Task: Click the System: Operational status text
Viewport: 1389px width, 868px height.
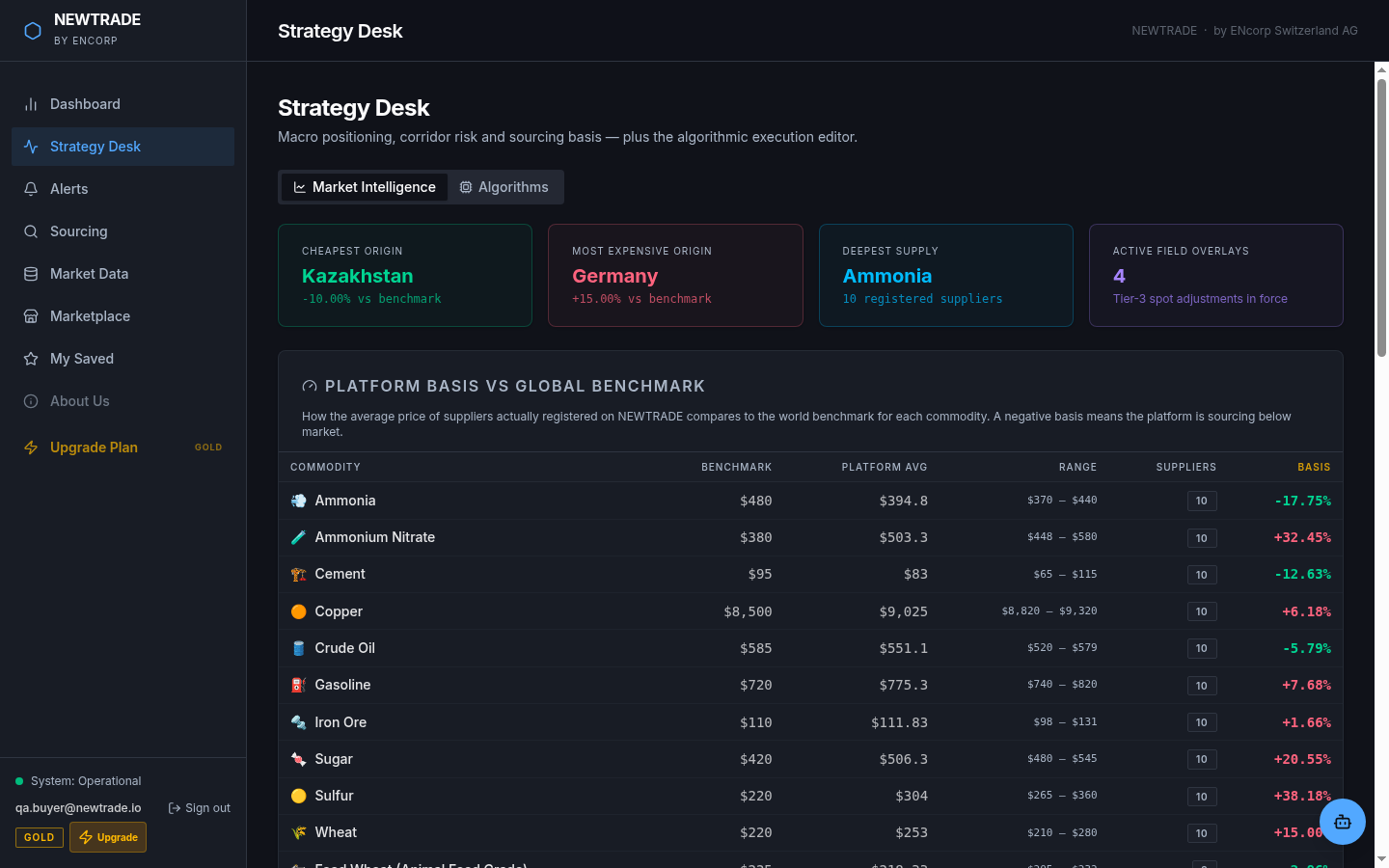Action: [86, 781]
